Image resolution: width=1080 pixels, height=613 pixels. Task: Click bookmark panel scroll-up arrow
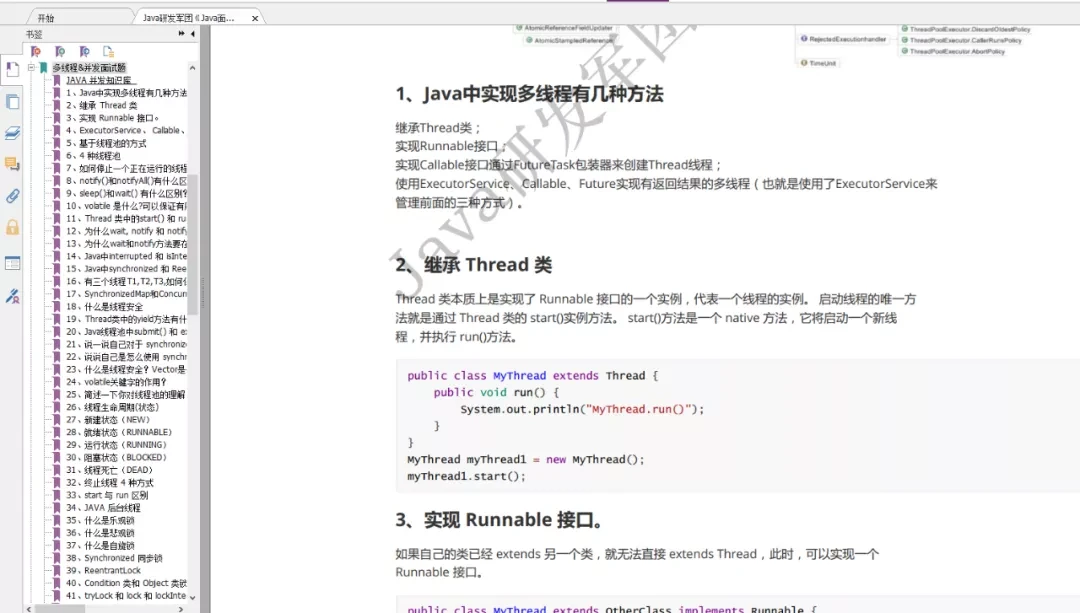(x=192, y=67)
